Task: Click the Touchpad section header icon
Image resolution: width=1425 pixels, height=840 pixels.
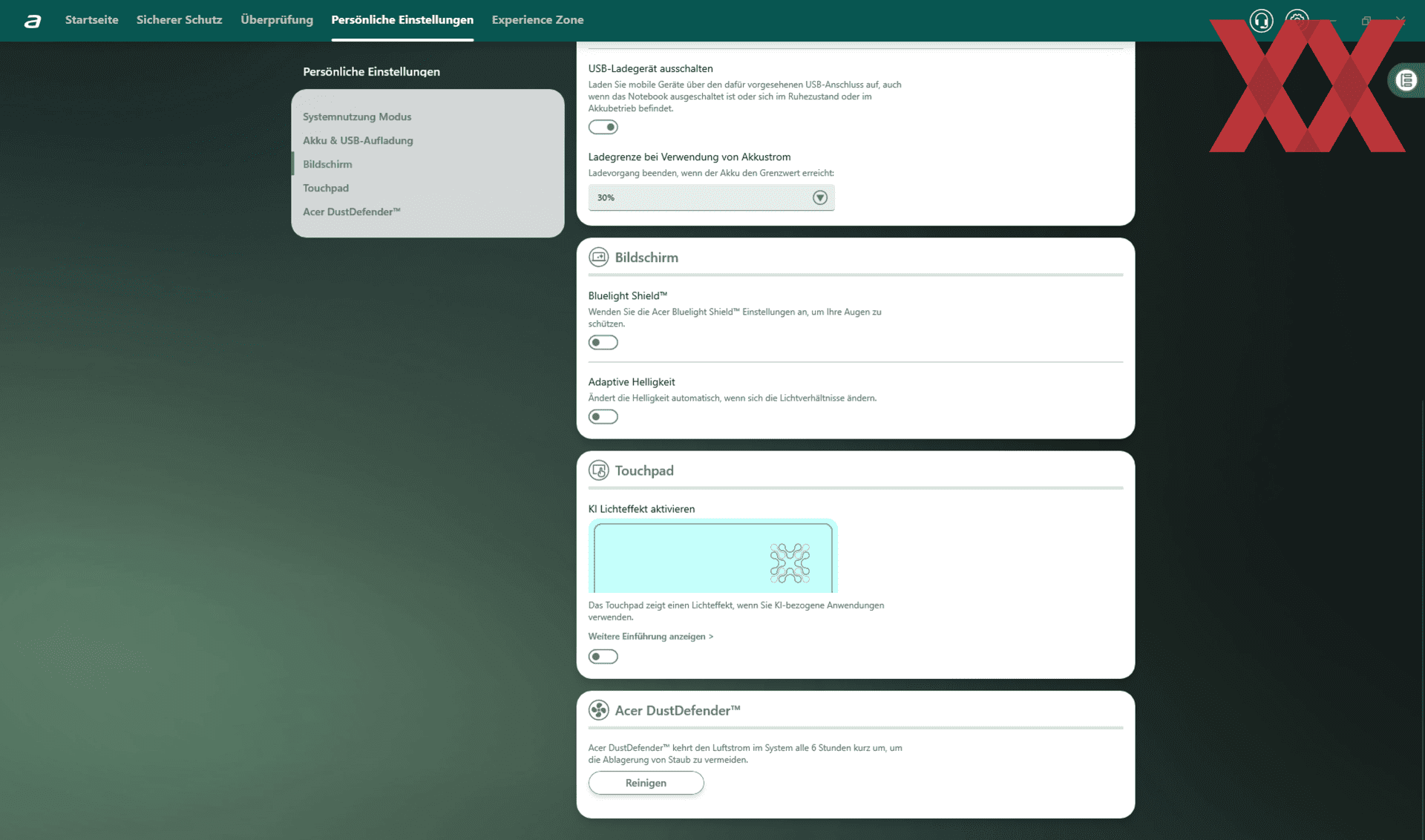Action: tap(598, 470)
